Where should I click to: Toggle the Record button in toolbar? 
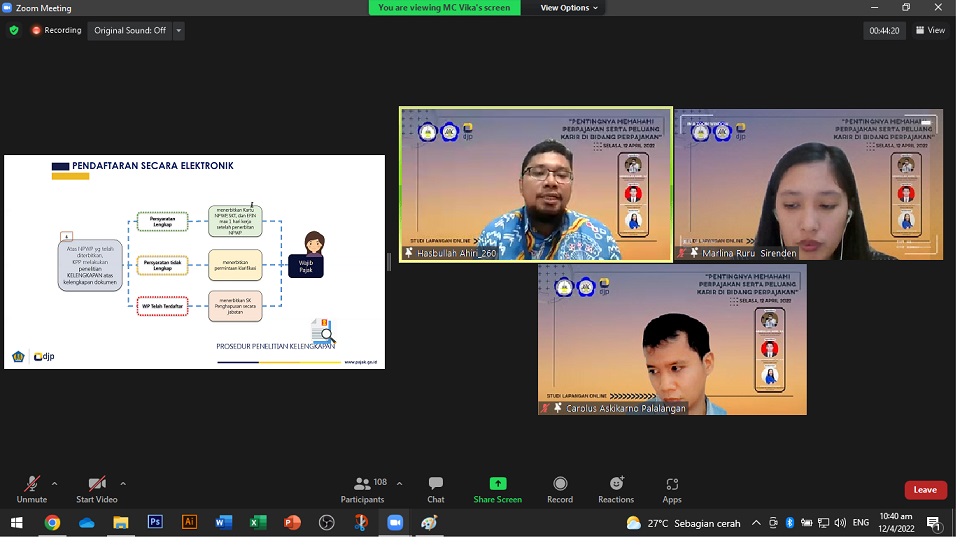560,489
